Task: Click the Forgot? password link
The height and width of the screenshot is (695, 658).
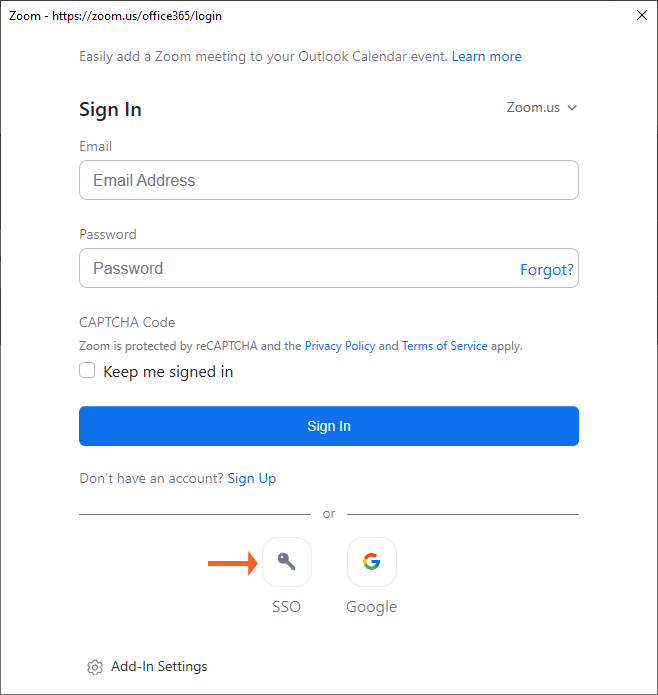Action: 546,270
